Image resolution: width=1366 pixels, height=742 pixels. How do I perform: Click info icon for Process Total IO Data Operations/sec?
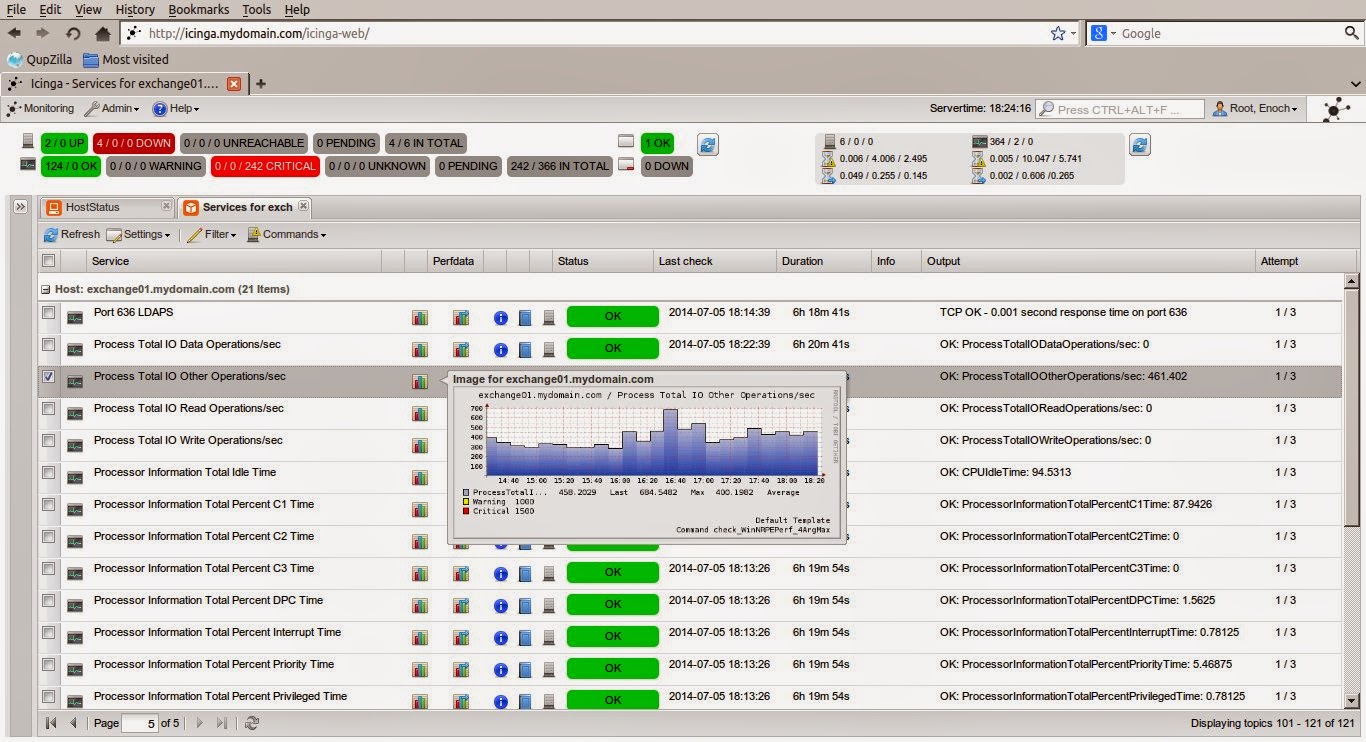click(x=501, y=350)
